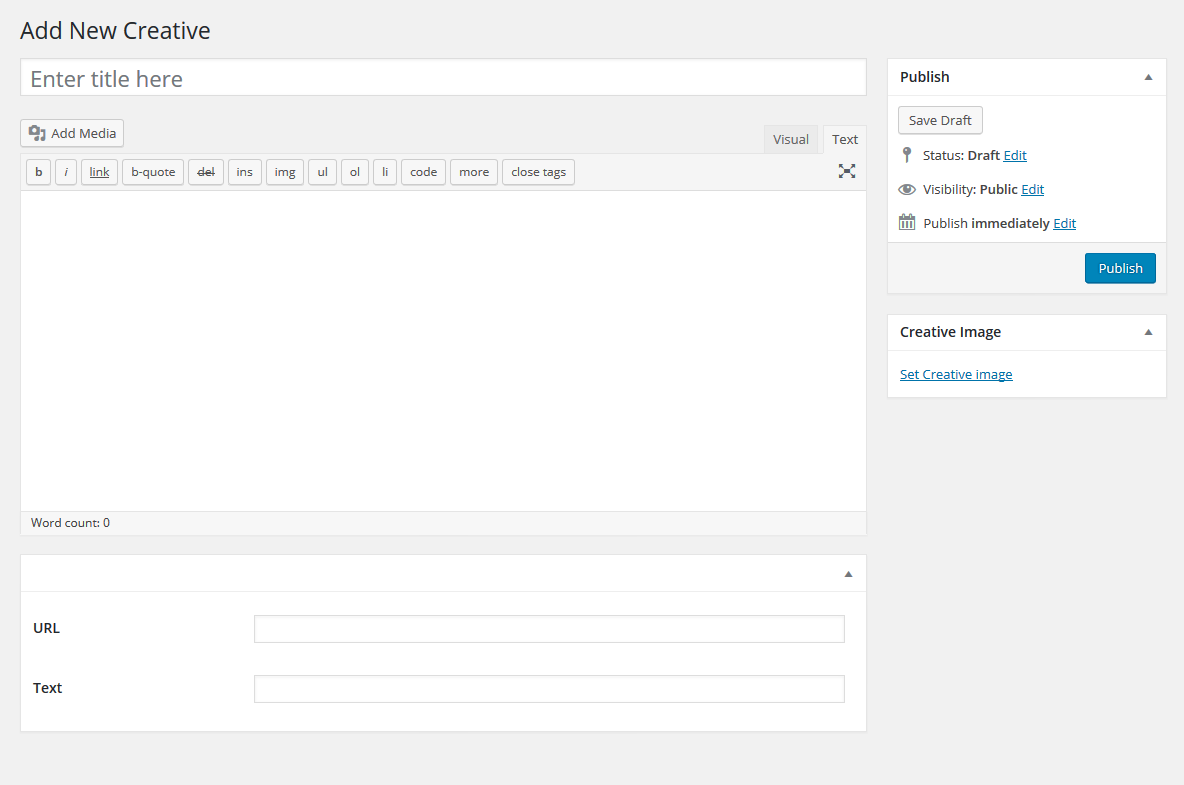Click the italic 'i' quicktag button
The width and height of the screenshot is (1184, 785).
point(66,172)
